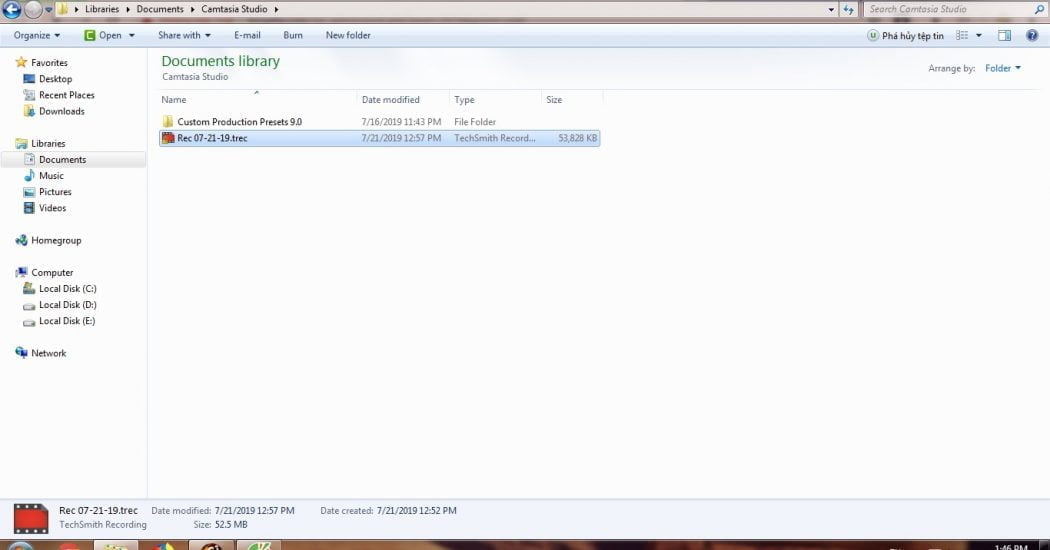Click the File Folder type cell
This screenshot has height=550, width=1050.
[x=475, y=122]
